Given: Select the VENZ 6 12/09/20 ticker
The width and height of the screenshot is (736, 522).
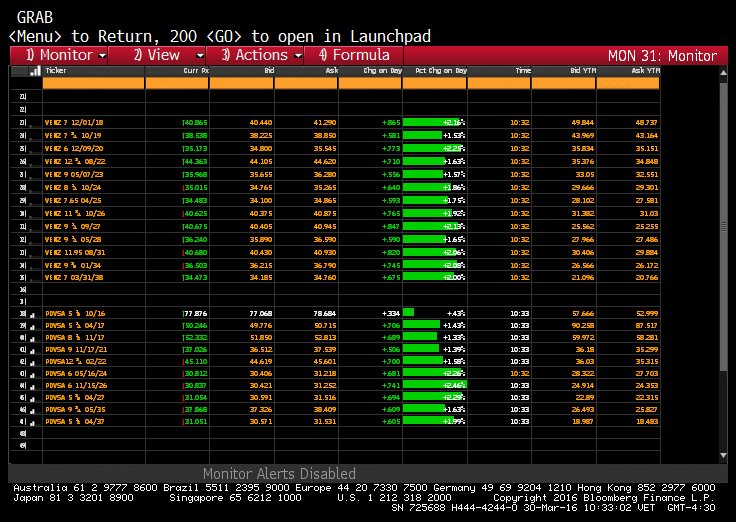Looking at the screenshot, I should tap(74, 148).
